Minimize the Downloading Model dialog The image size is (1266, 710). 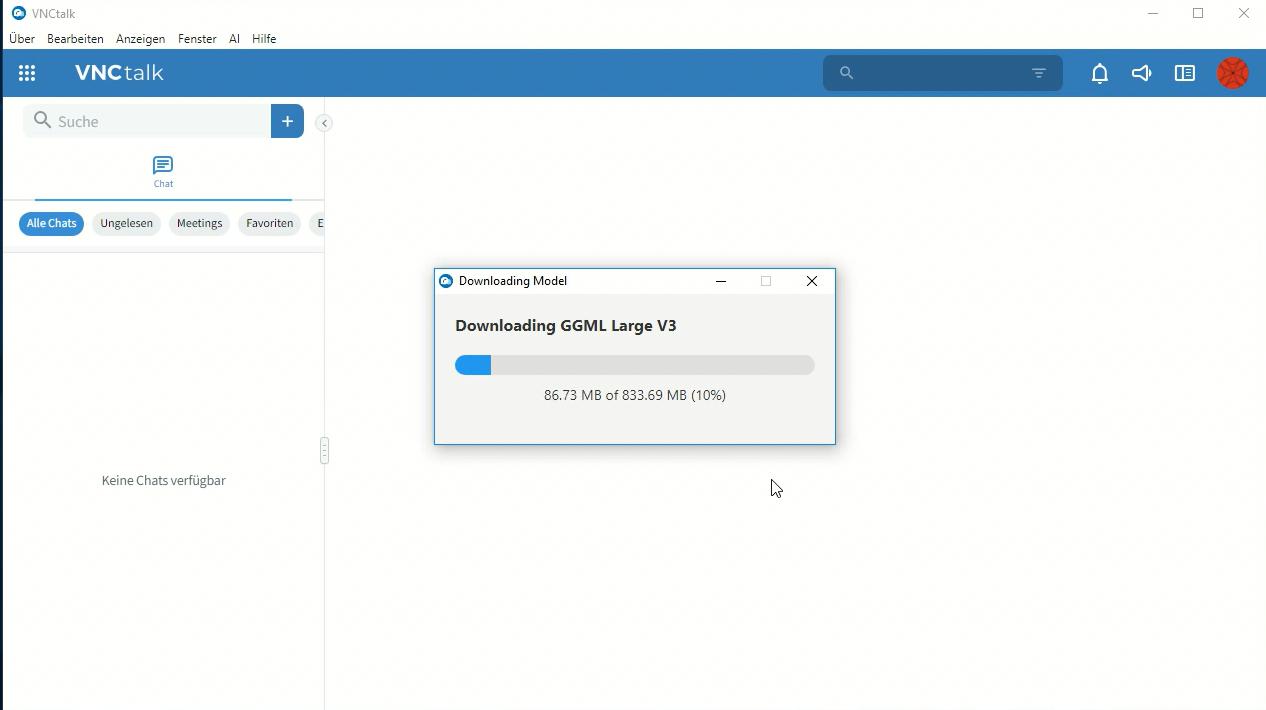[720, 282]
